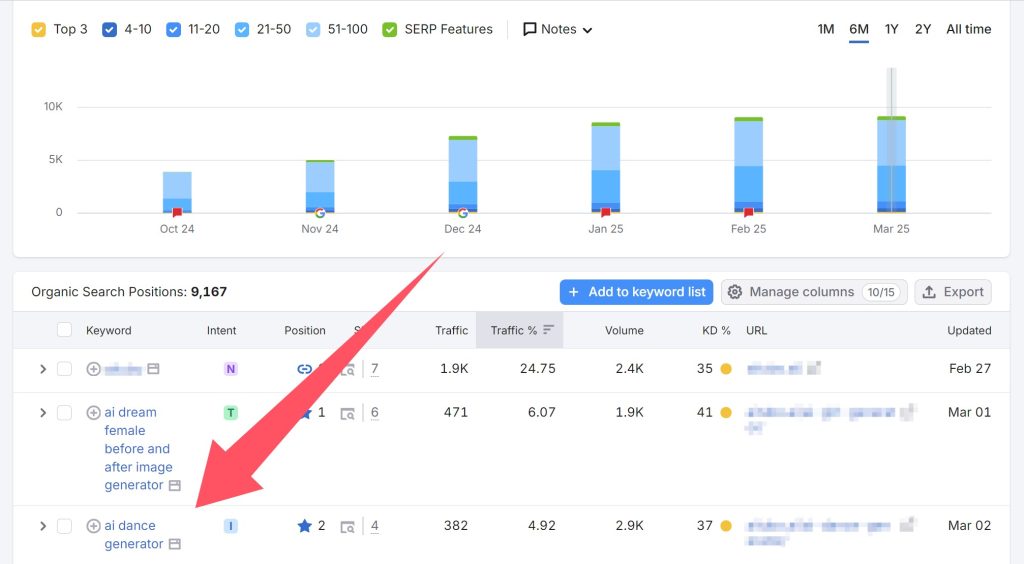Switch chart range to 1Y
This screenshot has width=1024, height=564.
pos(891,29)
